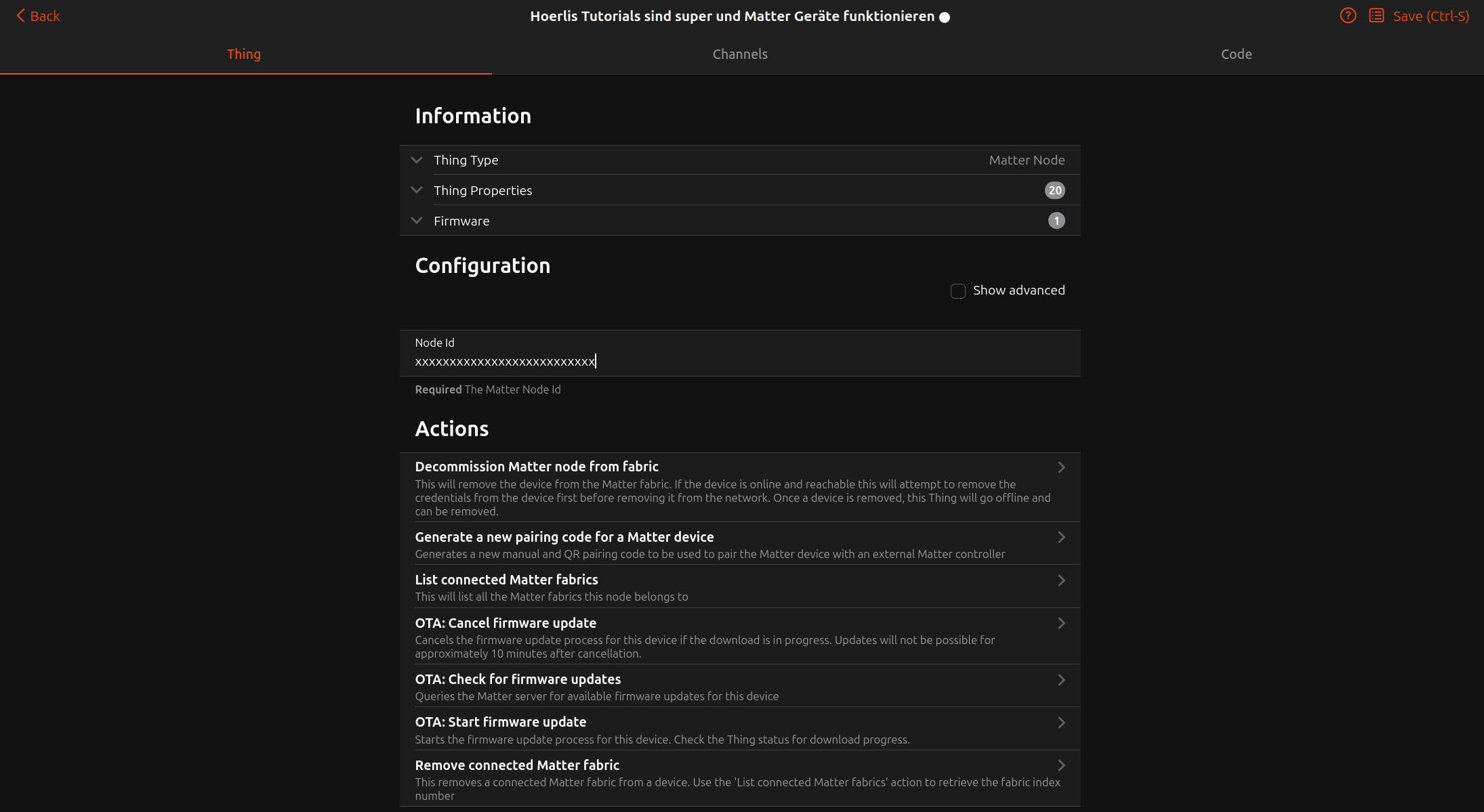Open OTA: Cancel firmware update action
Image resolution: width=1484 pixels, height=812 pixels.
click(x=740, y=637)
